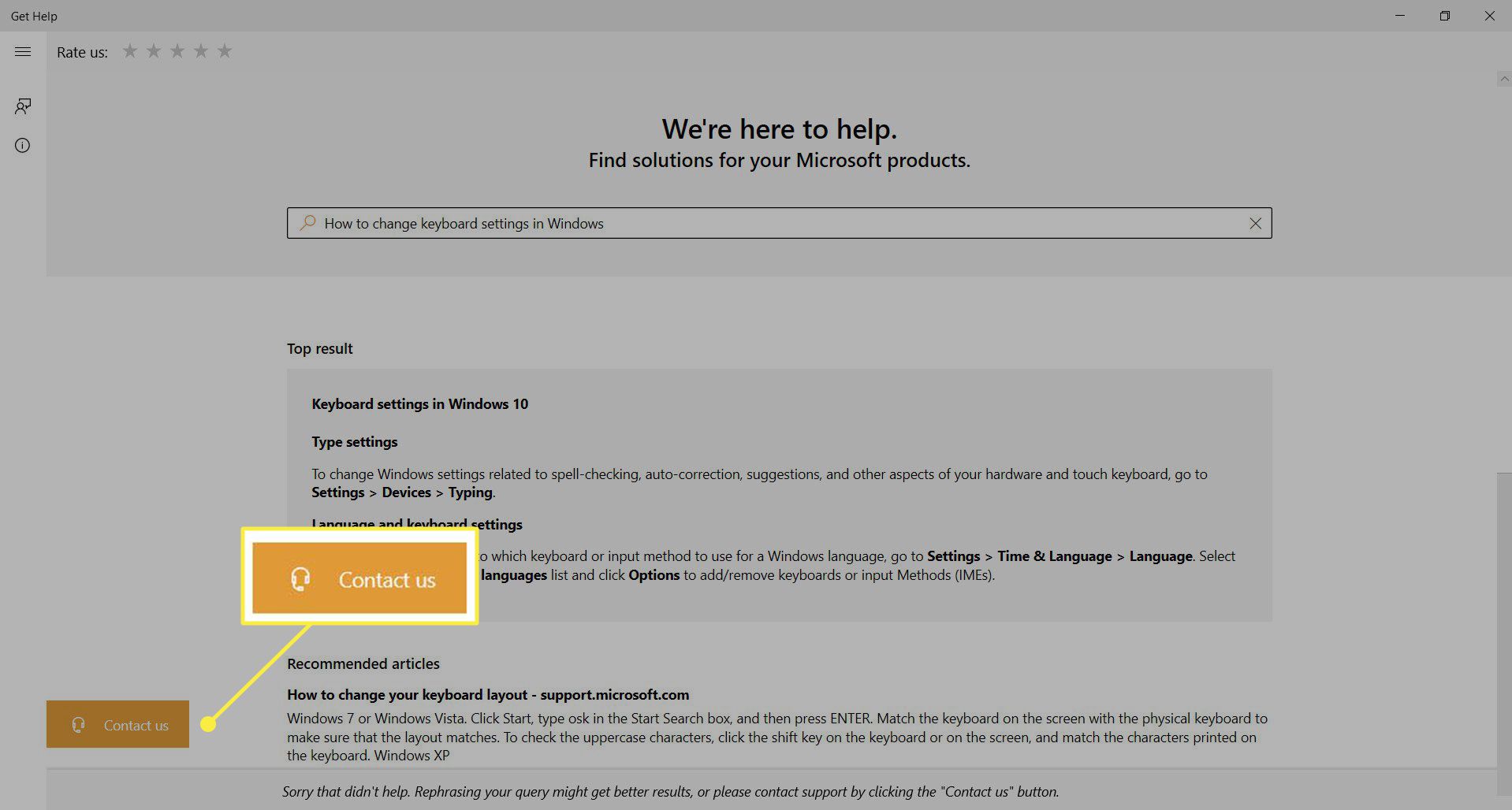Focus the keyboard settings search field
Screen dimensions: 1512x810
click(x=773, y=224)
